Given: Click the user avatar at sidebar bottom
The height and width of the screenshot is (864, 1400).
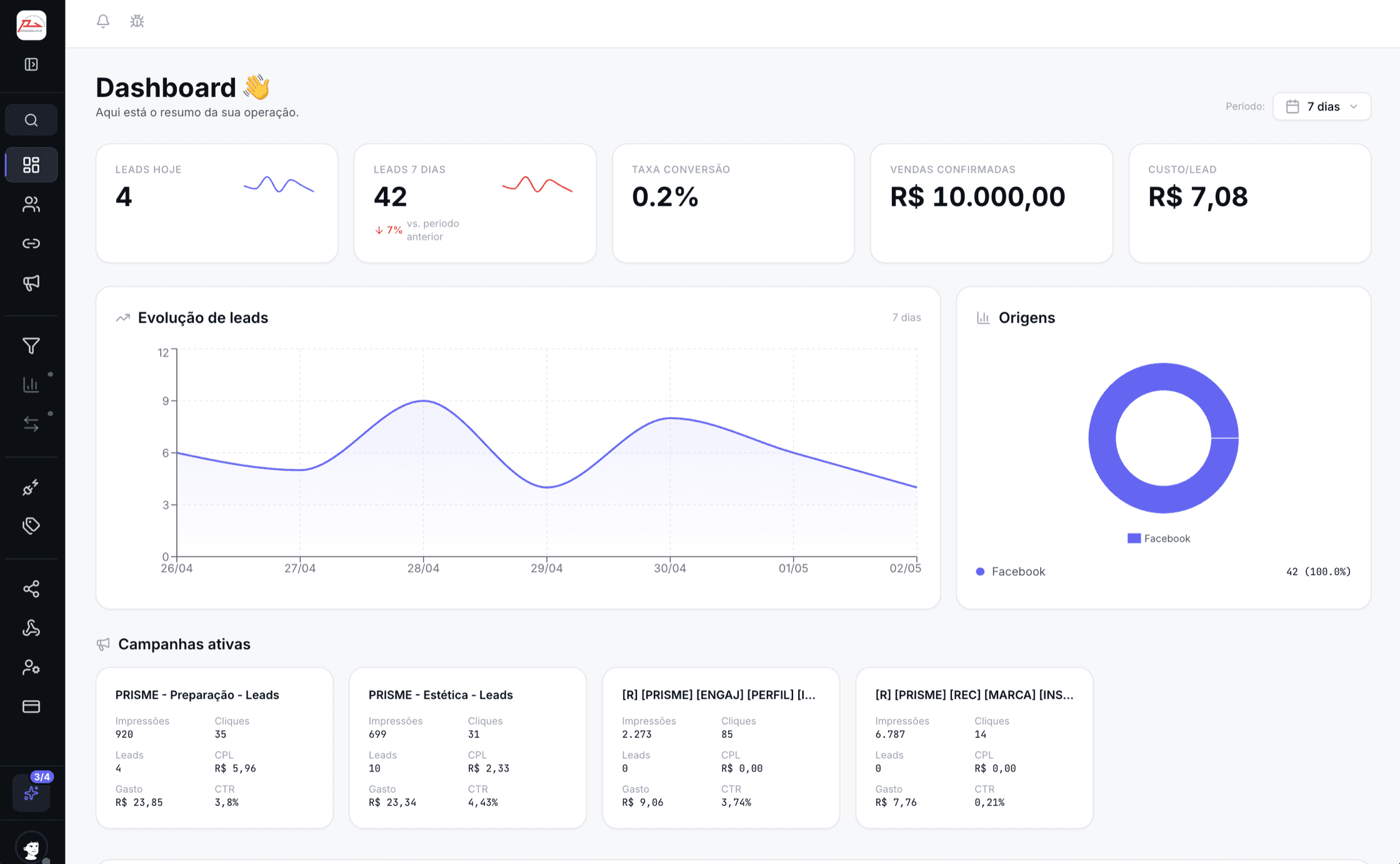Looking at the screenshot, I should pyautogui.click(x=31, y=848).
